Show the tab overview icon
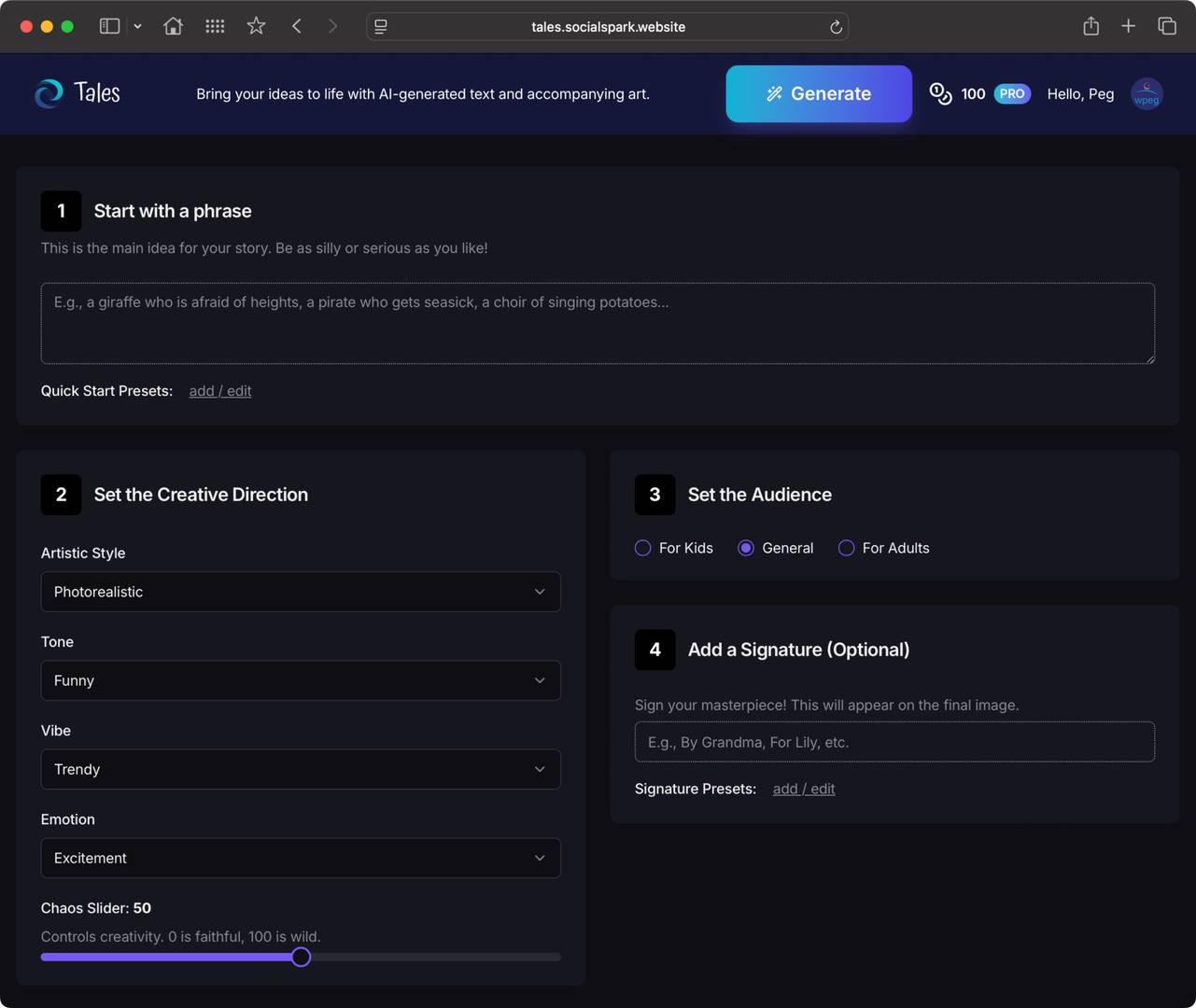This screenshot has height=1008, width=1196. pyautogui.click(x=1167, y=26)
